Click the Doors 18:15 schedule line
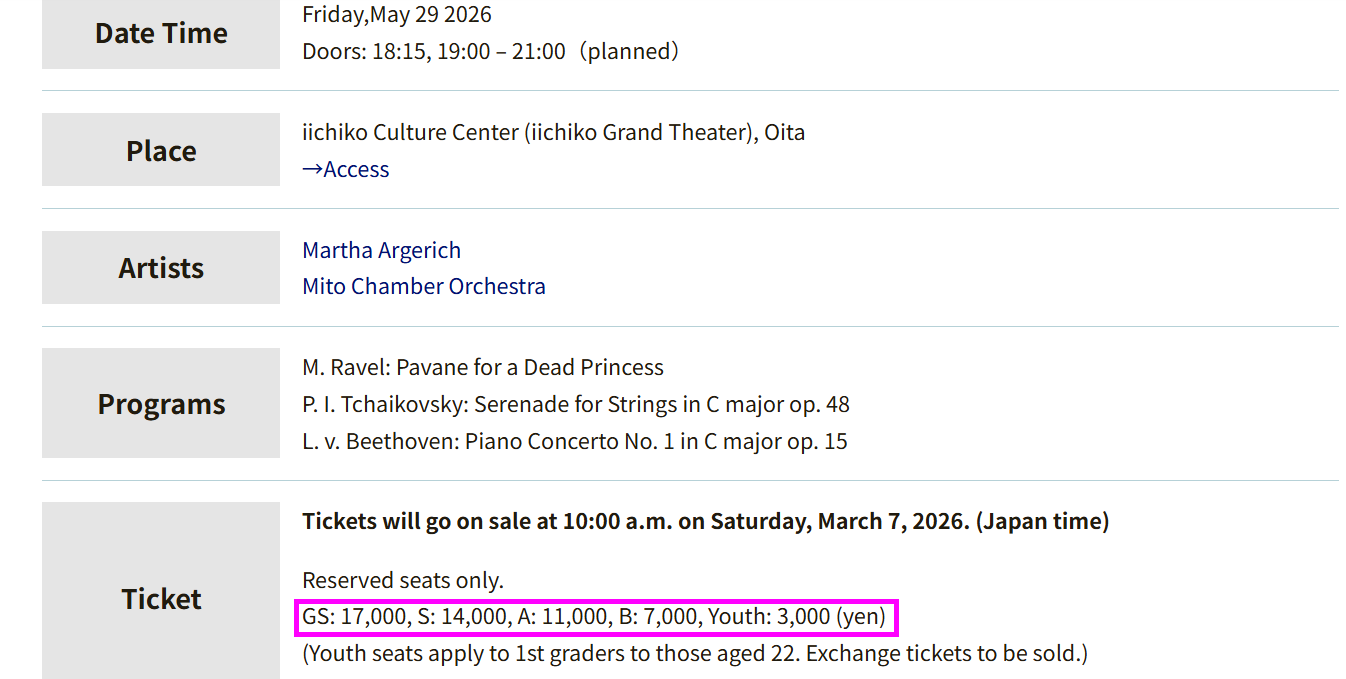1346x679 pixels. point(490,51)
